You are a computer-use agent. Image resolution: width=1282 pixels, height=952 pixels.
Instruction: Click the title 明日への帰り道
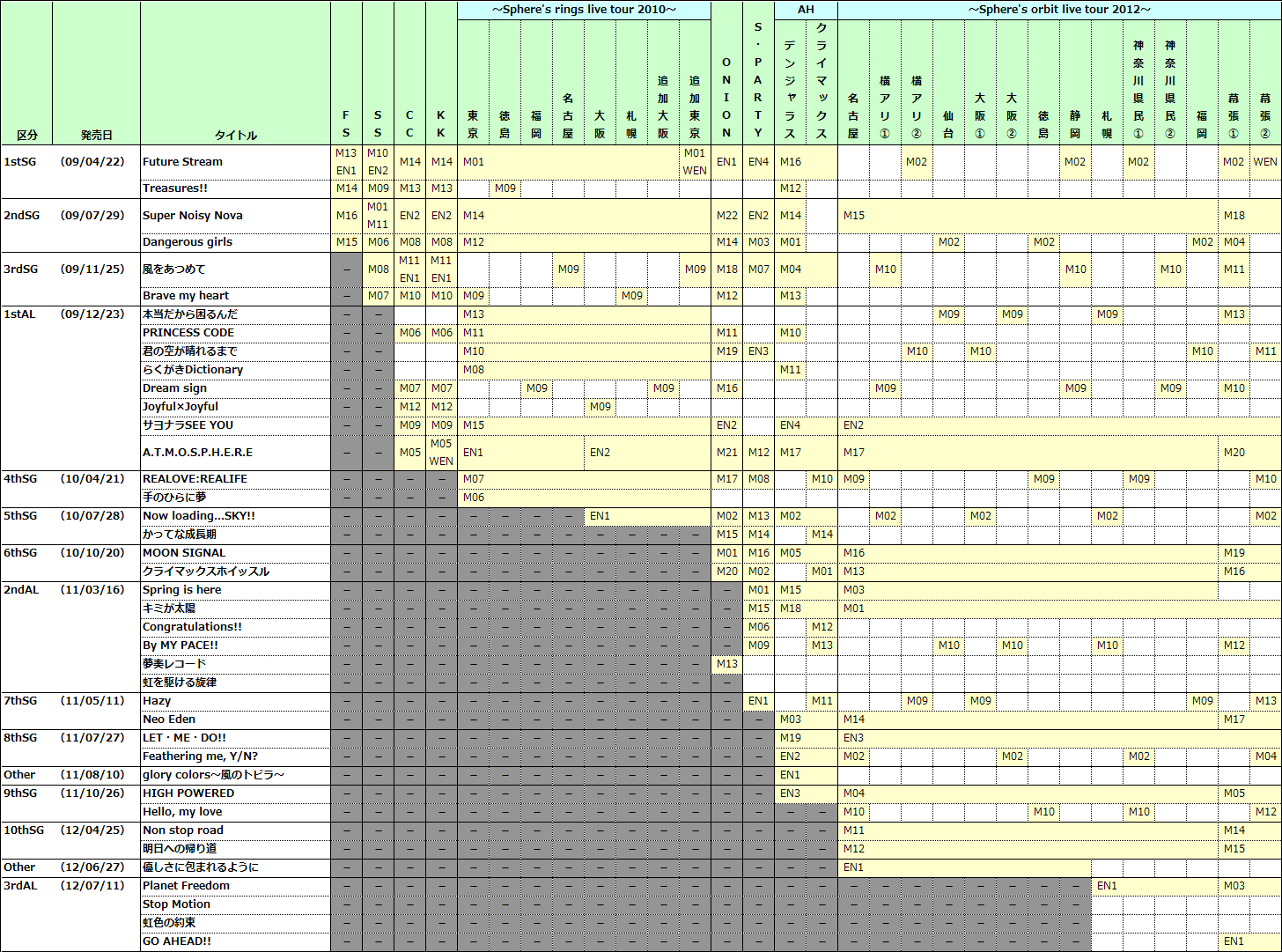179,849
